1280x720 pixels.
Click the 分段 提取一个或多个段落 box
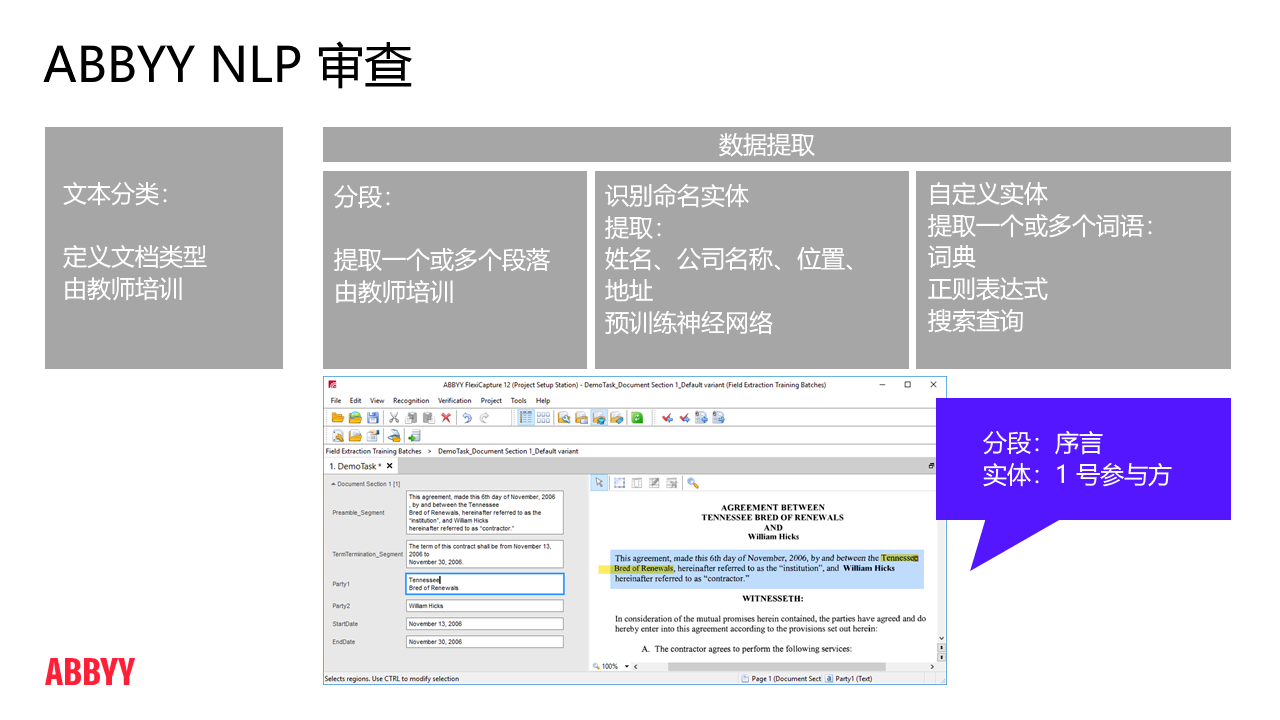[x=455, y=270]
